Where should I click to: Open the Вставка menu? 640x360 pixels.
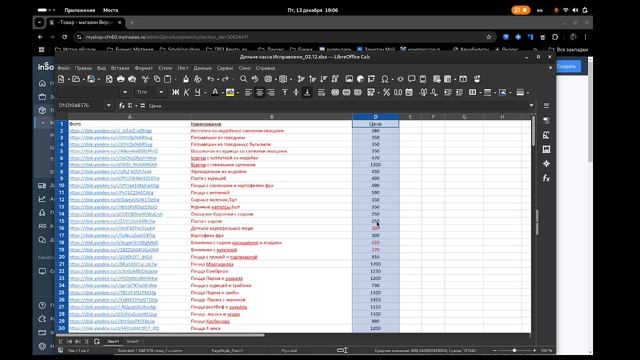tap(120, 68)
